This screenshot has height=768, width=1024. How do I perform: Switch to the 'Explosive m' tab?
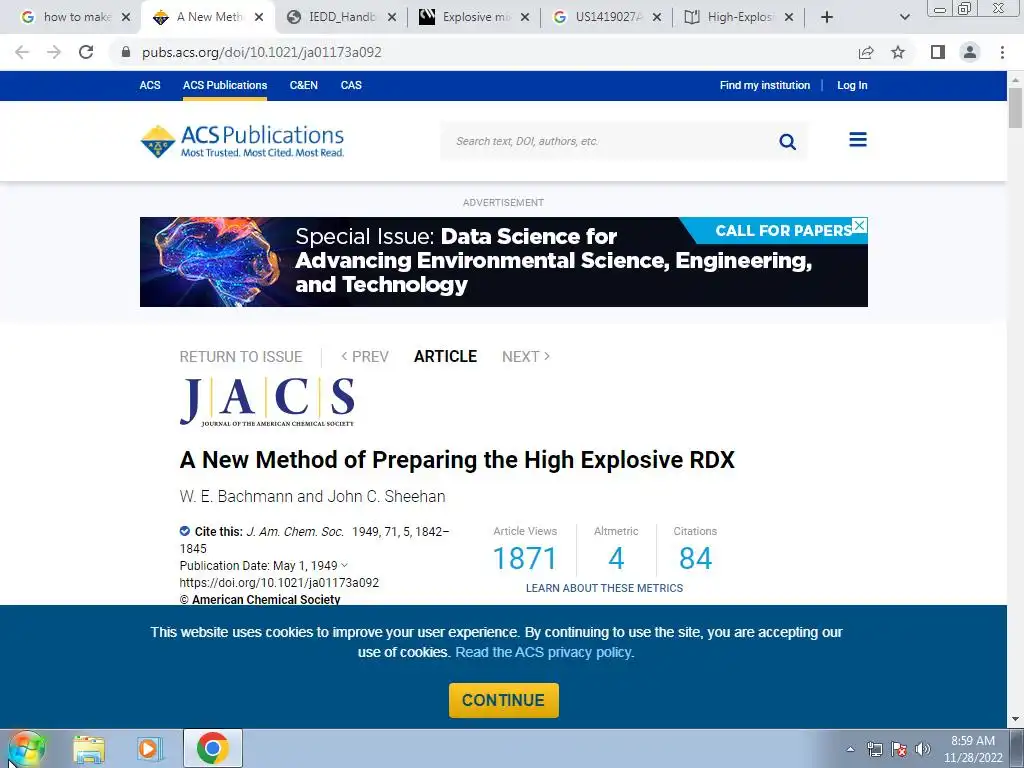(467, 17)
